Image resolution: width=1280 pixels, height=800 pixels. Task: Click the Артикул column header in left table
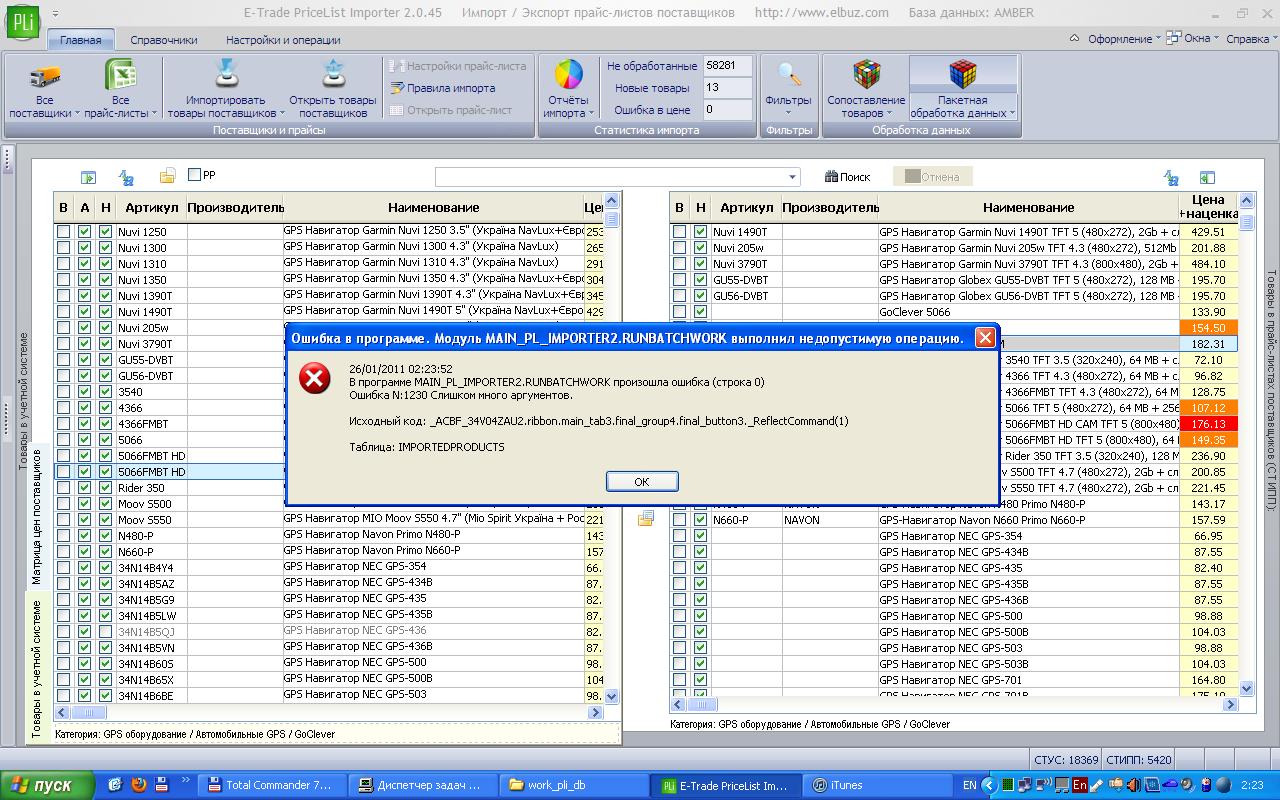152,207
